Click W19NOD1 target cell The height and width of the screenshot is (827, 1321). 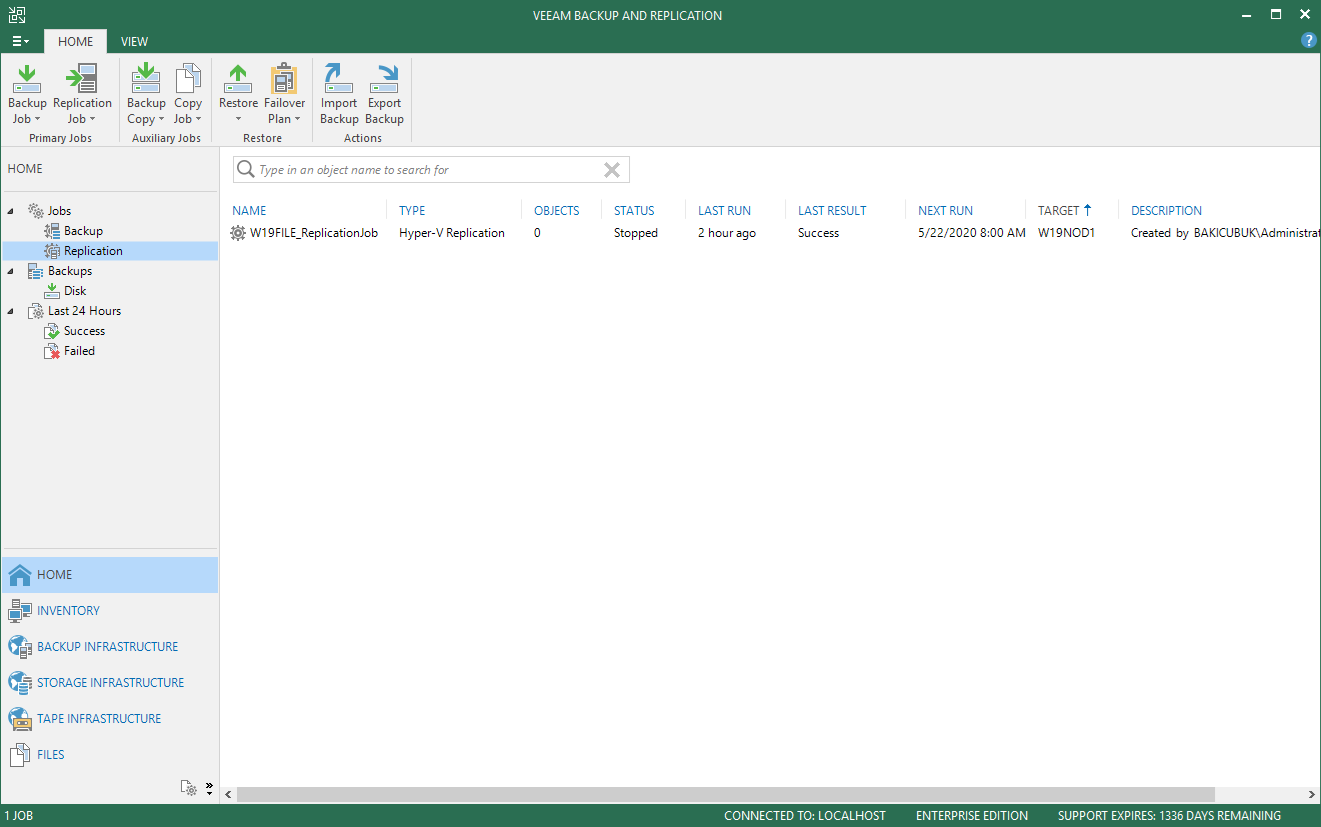1067,233
